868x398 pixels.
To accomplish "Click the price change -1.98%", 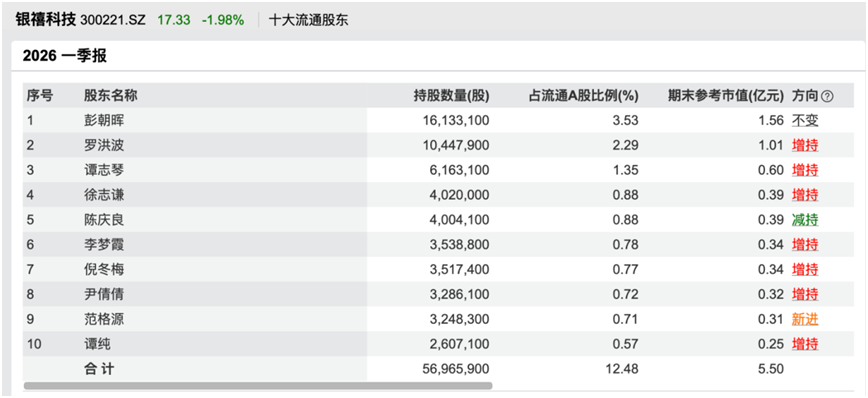I will 223,20.
